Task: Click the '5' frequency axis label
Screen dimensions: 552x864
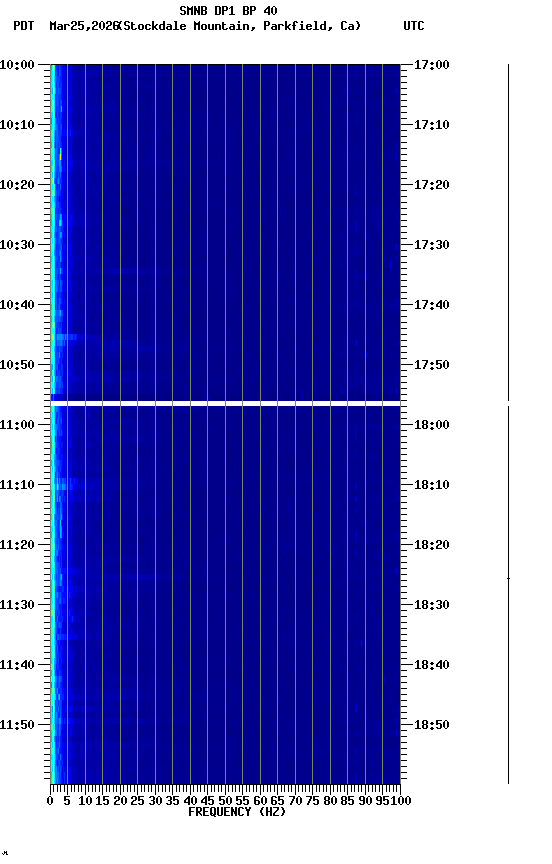Action: click(x=67, y=801)
